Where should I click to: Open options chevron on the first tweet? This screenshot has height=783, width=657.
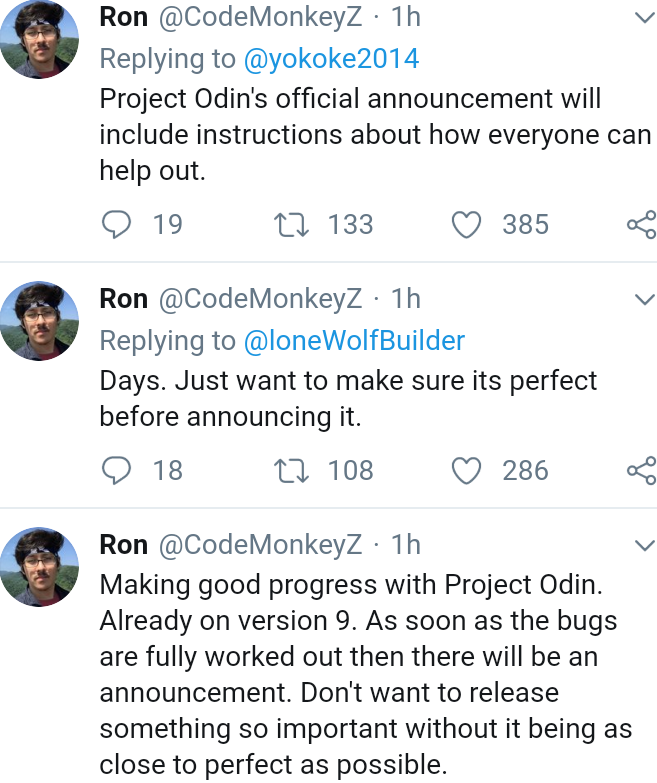click(645, 18)
